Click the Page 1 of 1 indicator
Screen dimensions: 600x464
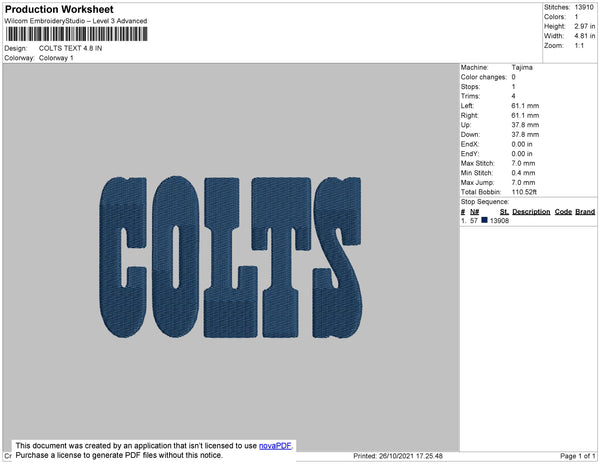[578, 456]
